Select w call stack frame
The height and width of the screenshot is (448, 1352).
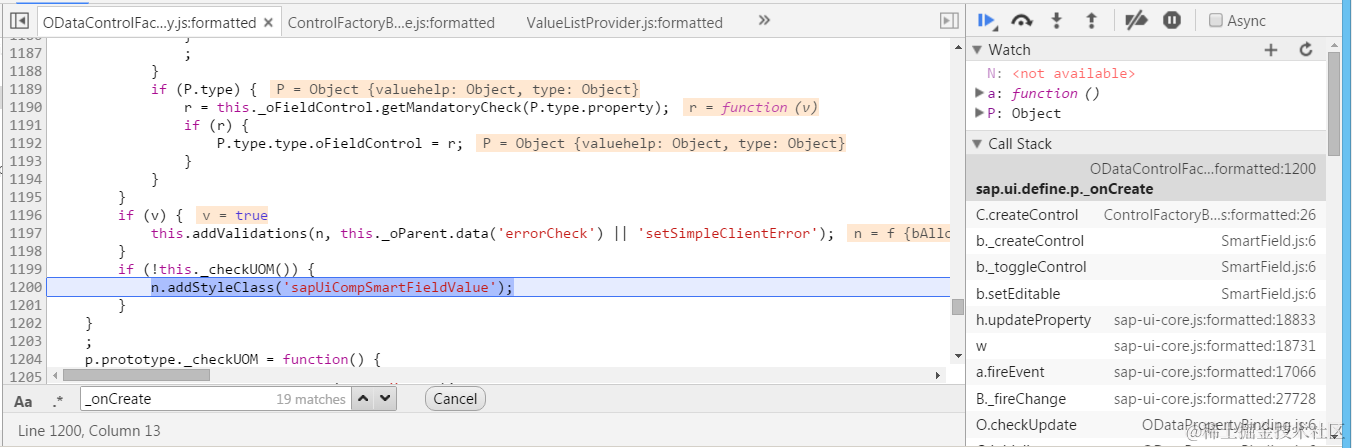pyautogui.click(x=1147, y=346)
